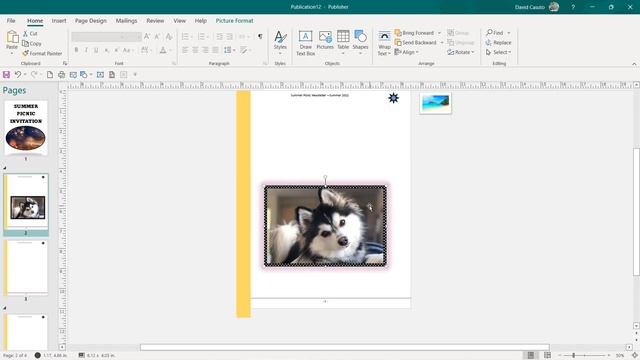The image size is (640, 360).
Task: Insert Pictures from the Objects group
Action: (x=325, y=40)
